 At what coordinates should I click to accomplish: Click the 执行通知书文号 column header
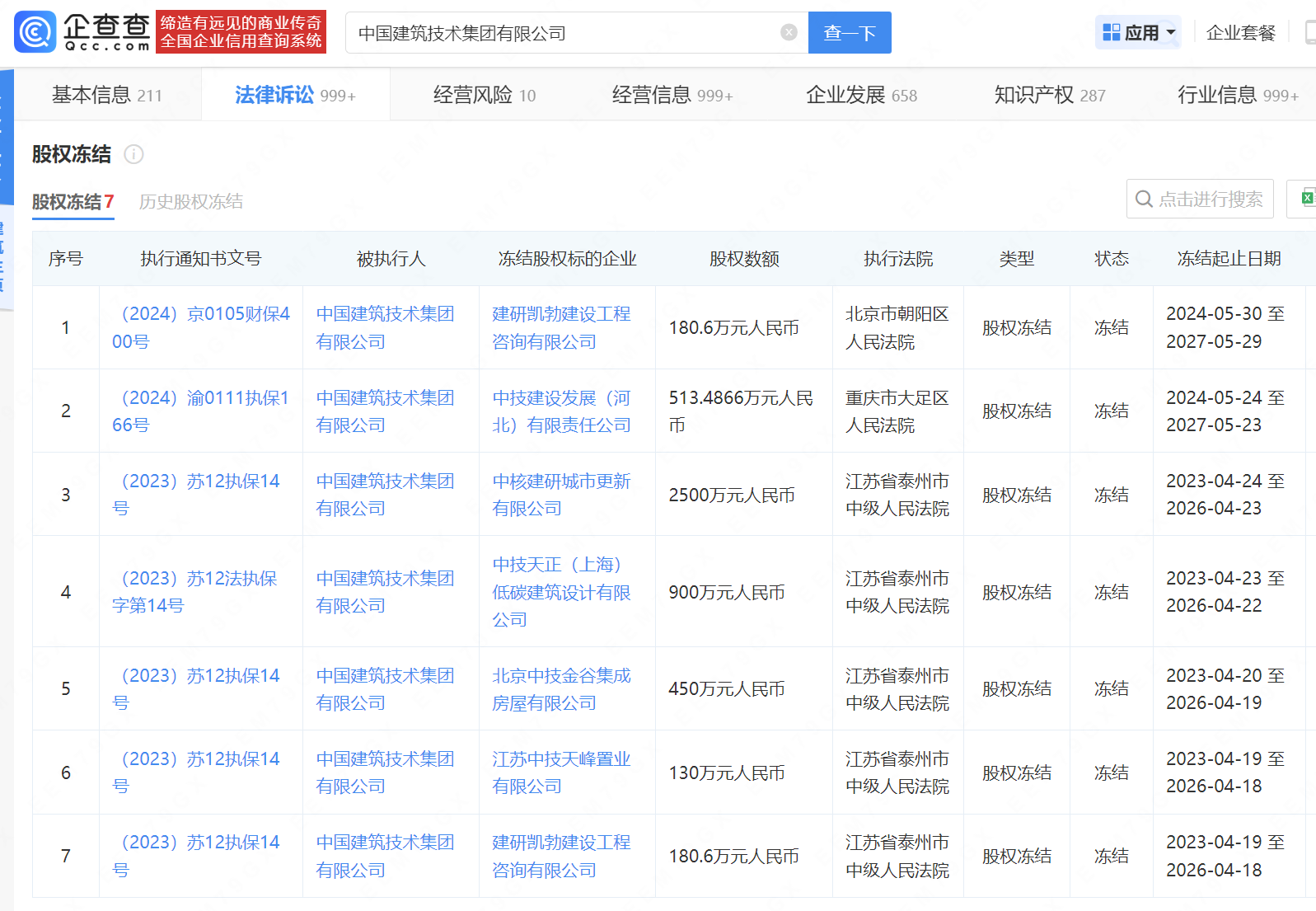pyautogui.click(x=201, y=259)
